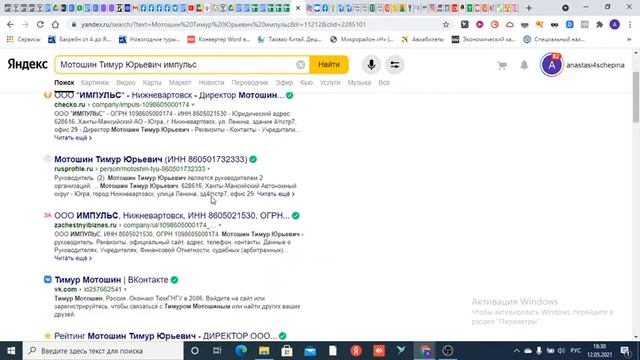
Task: Open the Рейтинг Мотошин Тимур Юрьевич result
Action: click(165, 336)
